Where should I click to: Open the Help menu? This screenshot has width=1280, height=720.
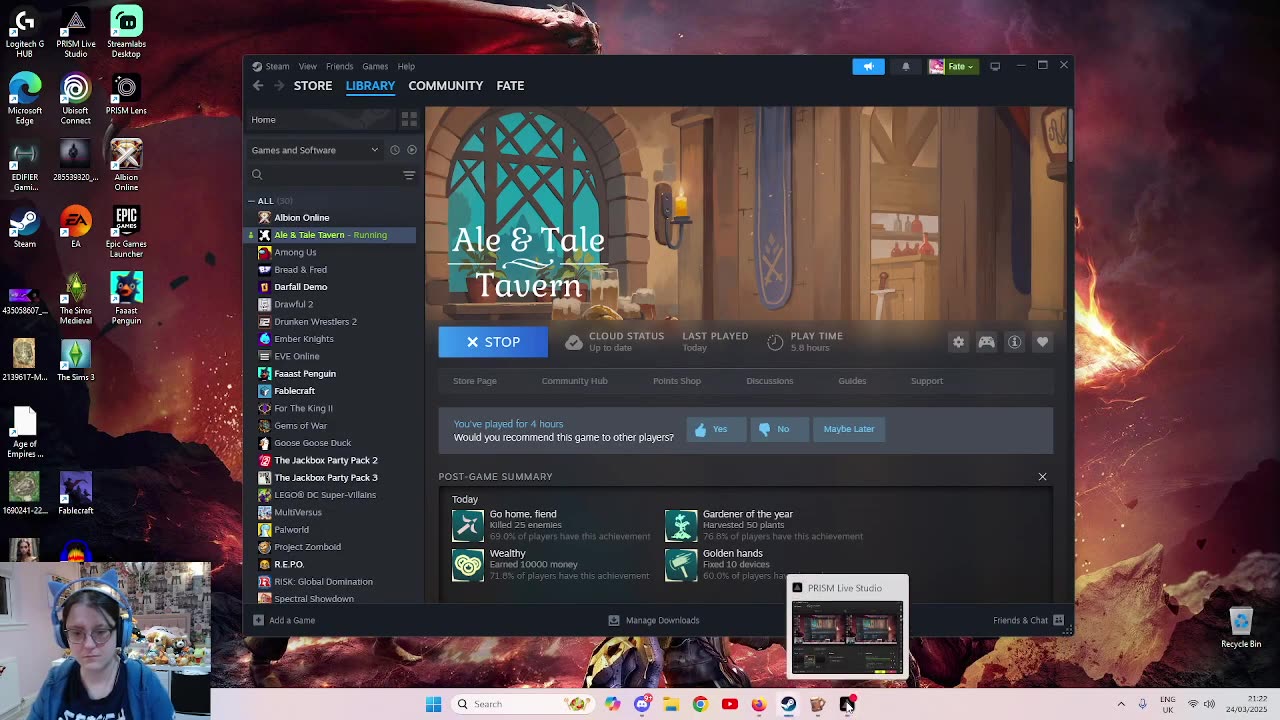point(406,66)
